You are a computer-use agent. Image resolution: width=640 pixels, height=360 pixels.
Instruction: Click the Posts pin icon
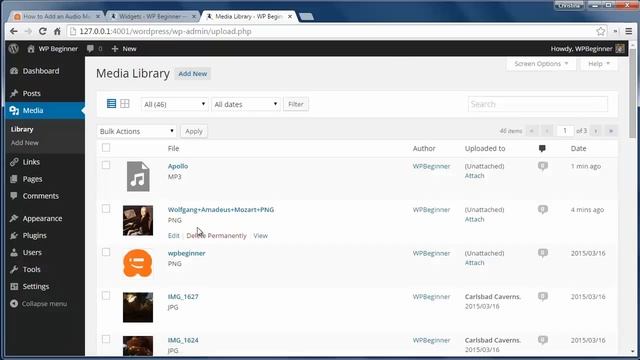tap(14, 93)
